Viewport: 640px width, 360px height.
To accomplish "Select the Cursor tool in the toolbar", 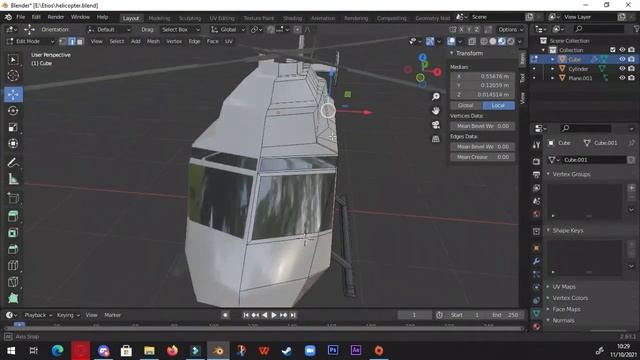I will point(13,76).
